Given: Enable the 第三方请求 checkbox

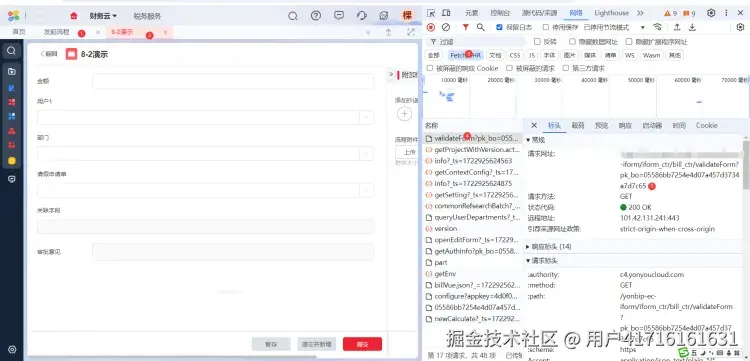Looking at the screenshot, I should [x=566, y=68].
